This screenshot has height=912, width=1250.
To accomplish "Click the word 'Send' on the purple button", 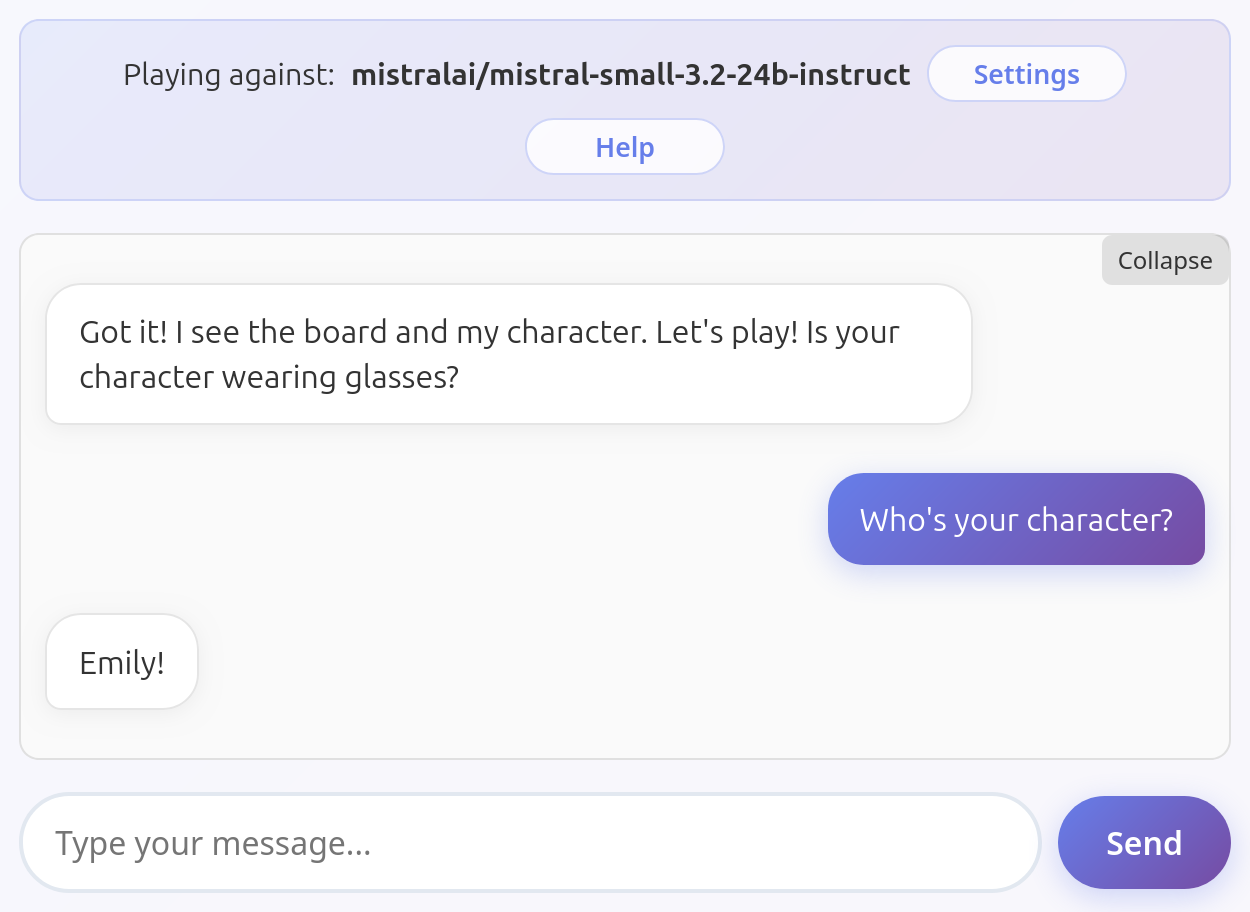I will 1144,843.
